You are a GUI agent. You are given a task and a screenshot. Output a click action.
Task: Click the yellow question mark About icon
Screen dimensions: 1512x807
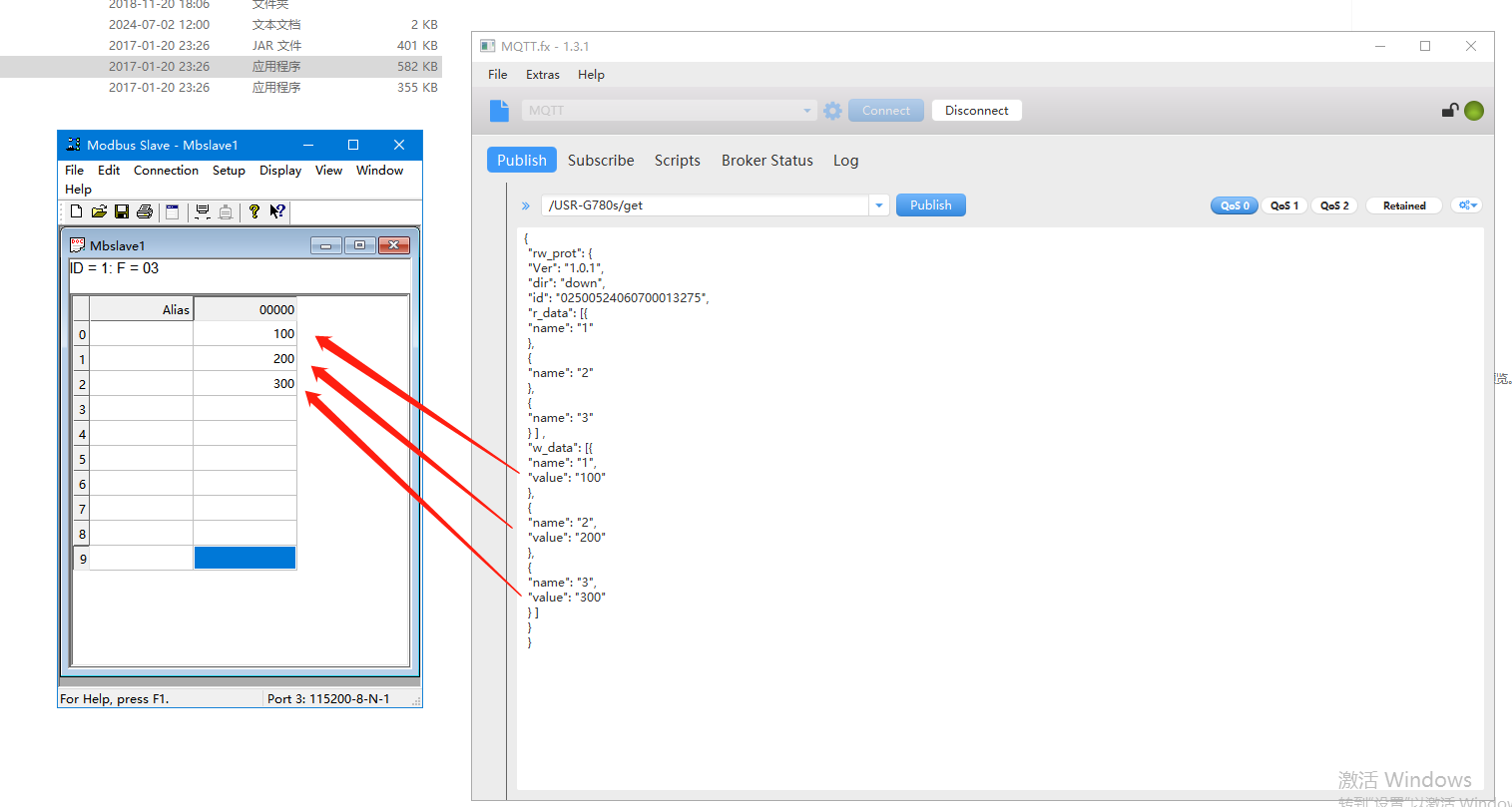tap(254, 211)
